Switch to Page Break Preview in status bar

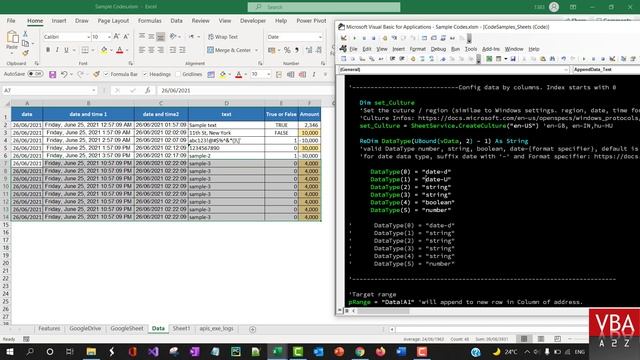coord(558,339)
